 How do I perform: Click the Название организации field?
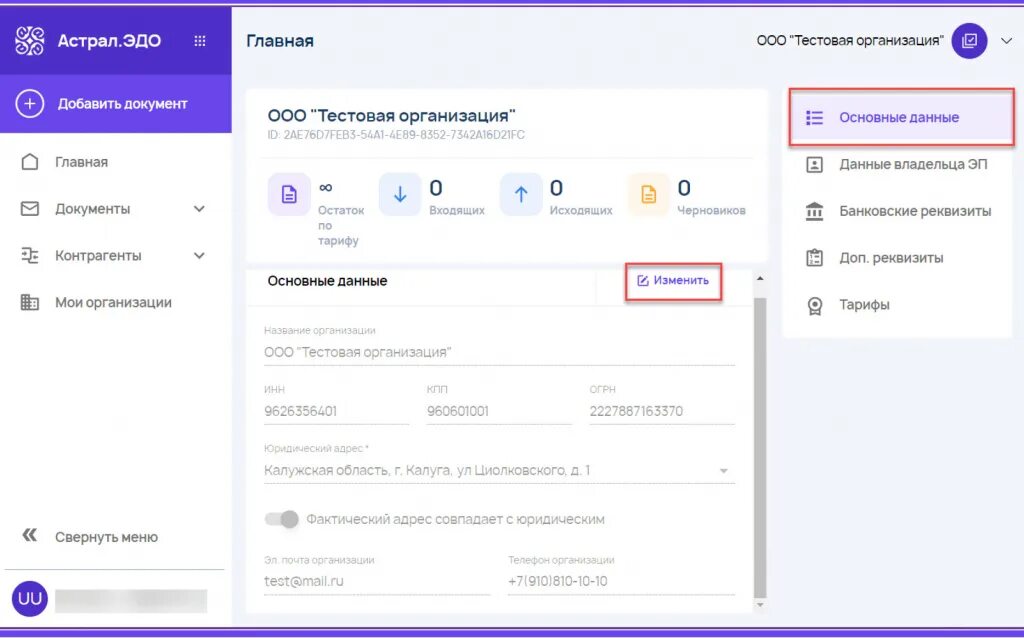[x=499, y=353]
